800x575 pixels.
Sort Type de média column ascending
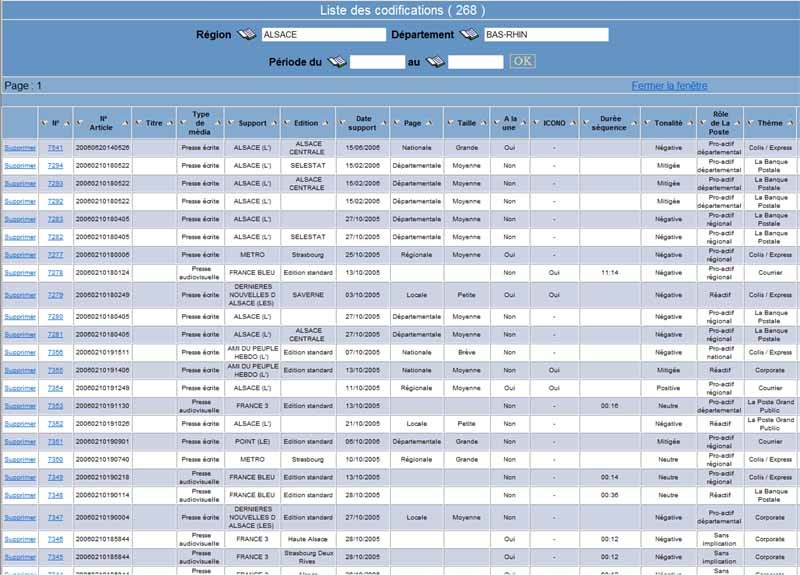tap(218, 123)
